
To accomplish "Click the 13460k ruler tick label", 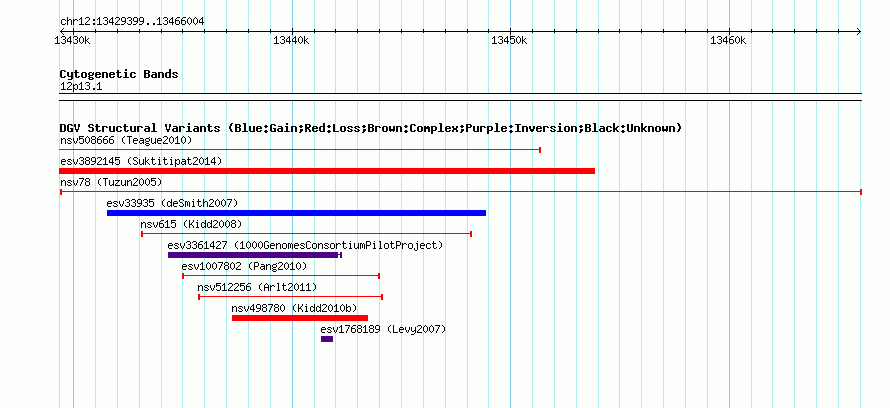I will [x=728, y=40].
